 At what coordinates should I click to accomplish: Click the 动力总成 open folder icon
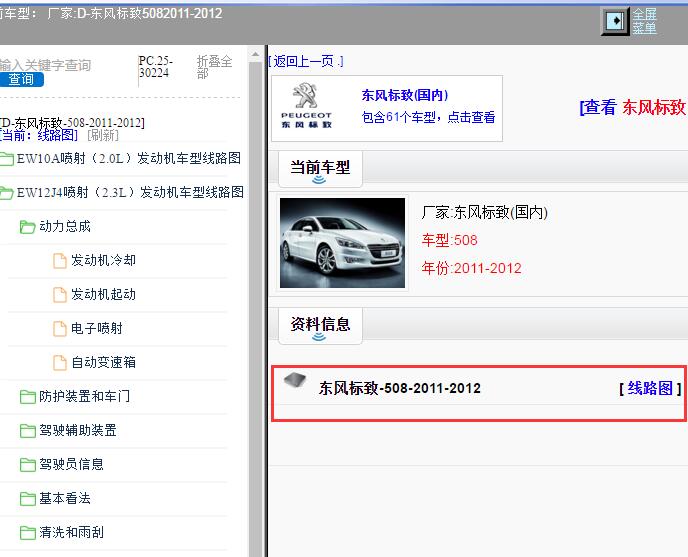[28, 227]
